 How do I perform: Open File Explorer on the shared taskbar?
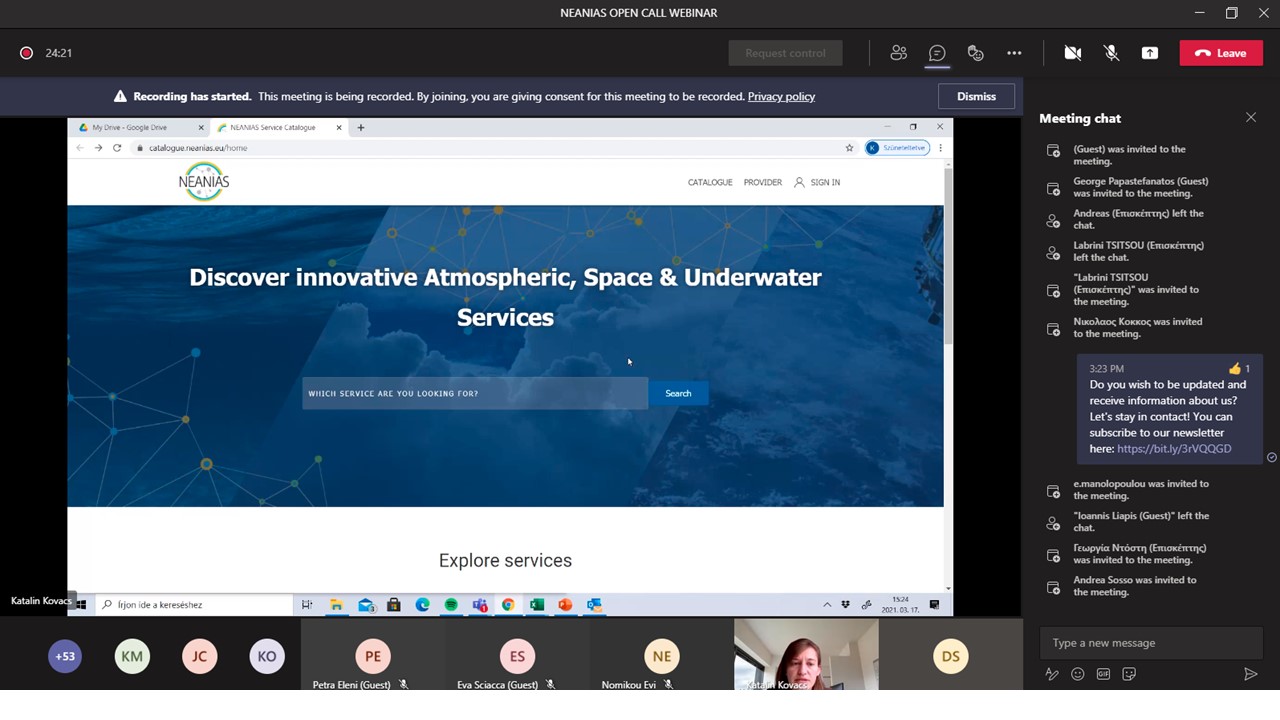point(336,605)
